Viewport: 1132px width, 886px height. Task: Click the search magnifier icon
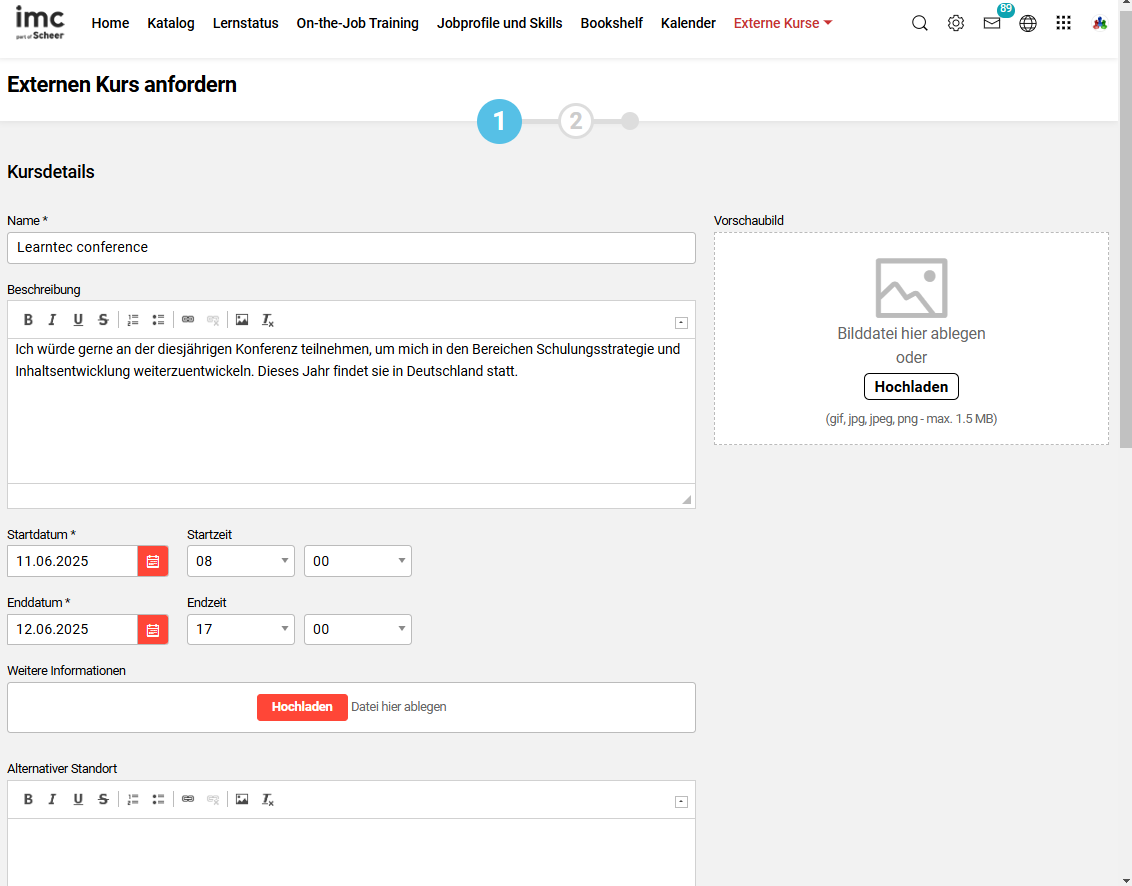920,23
